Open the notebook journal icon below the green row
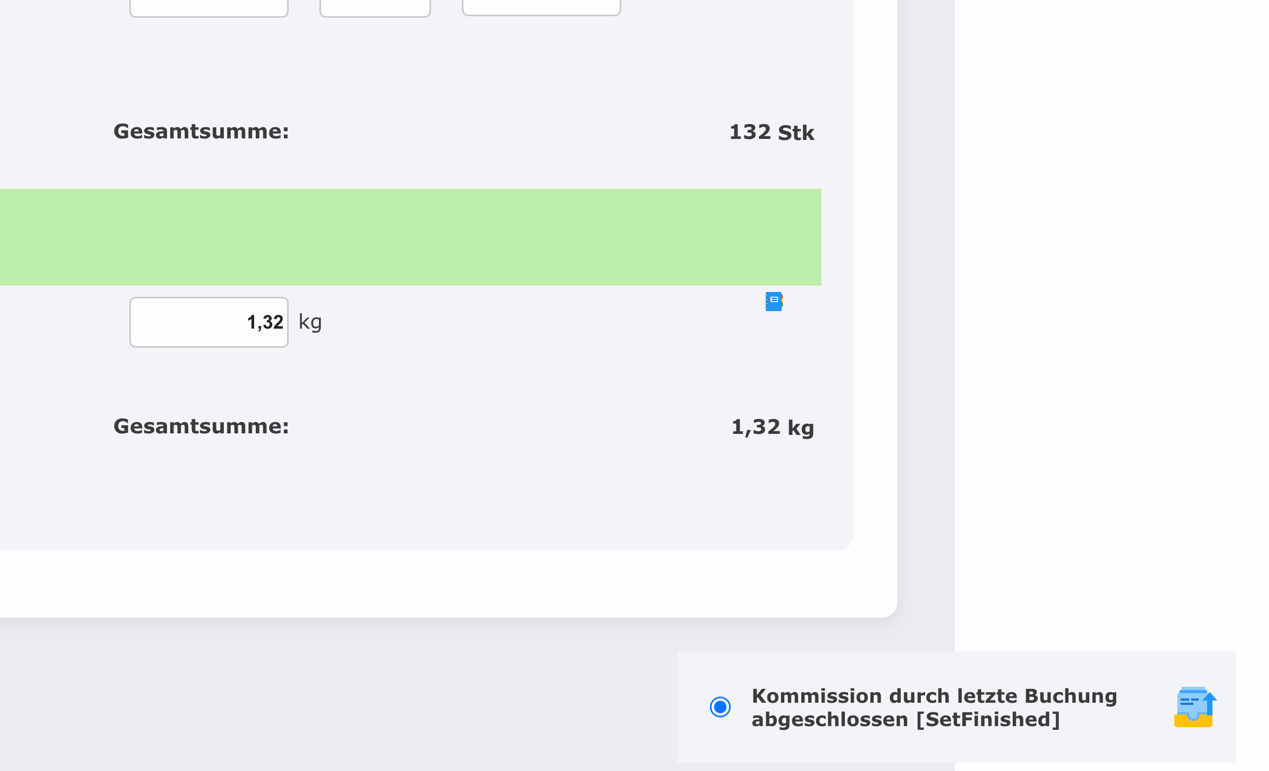Viewport: 1269px width, 771px height. 772,300
